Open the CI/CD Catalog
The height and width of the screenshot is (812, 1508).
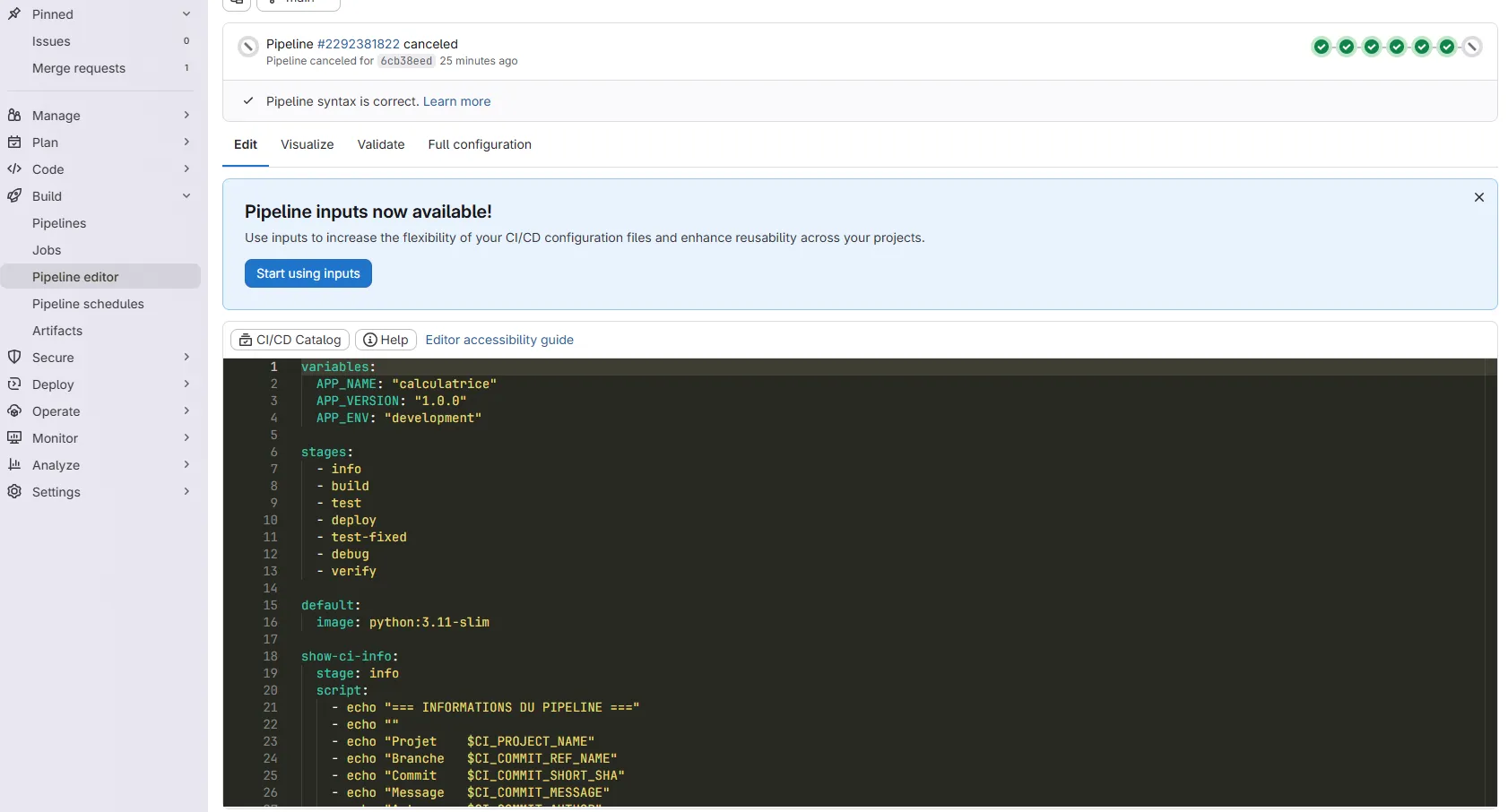tap(289, 339)
